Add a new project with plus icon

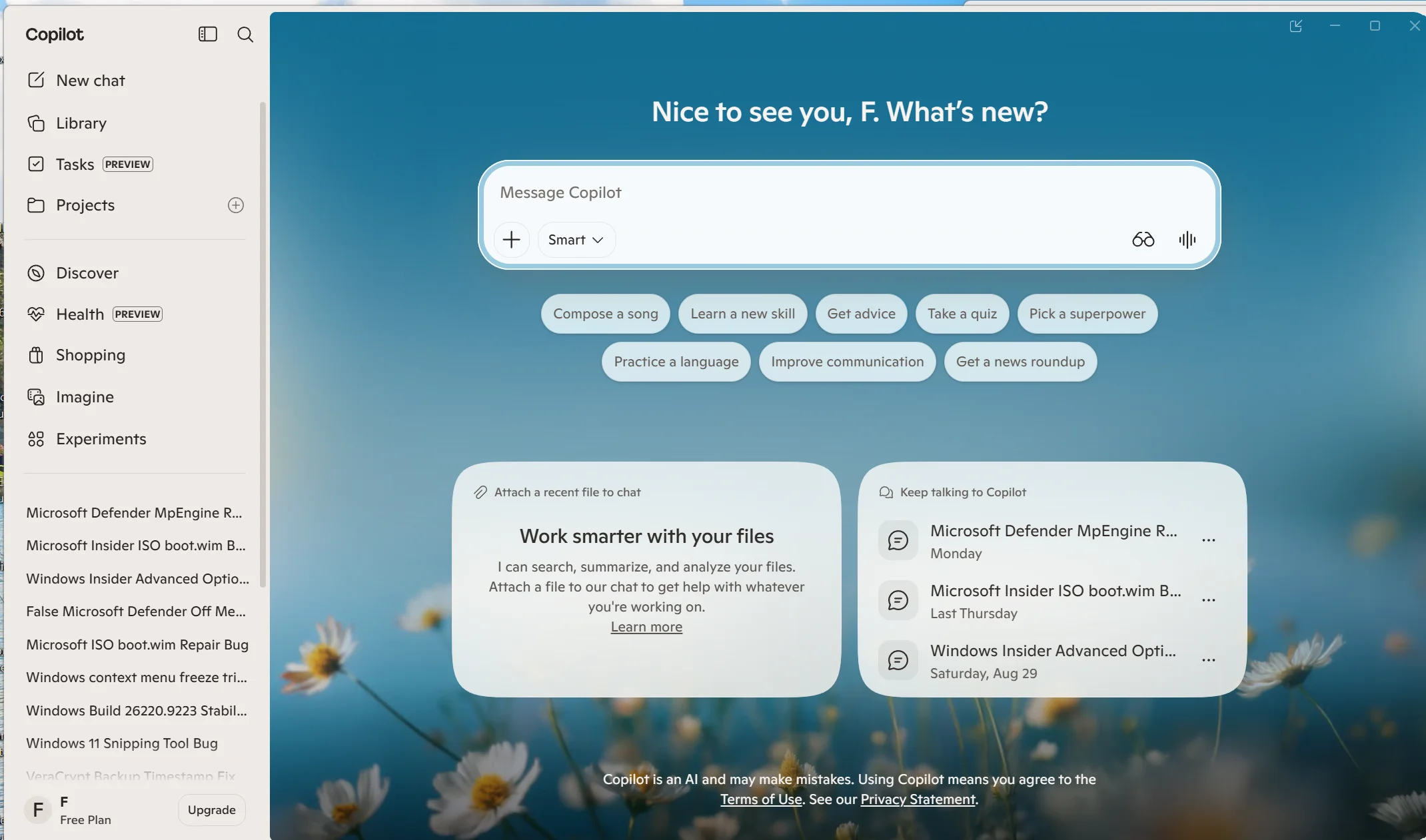pos(236,205)
